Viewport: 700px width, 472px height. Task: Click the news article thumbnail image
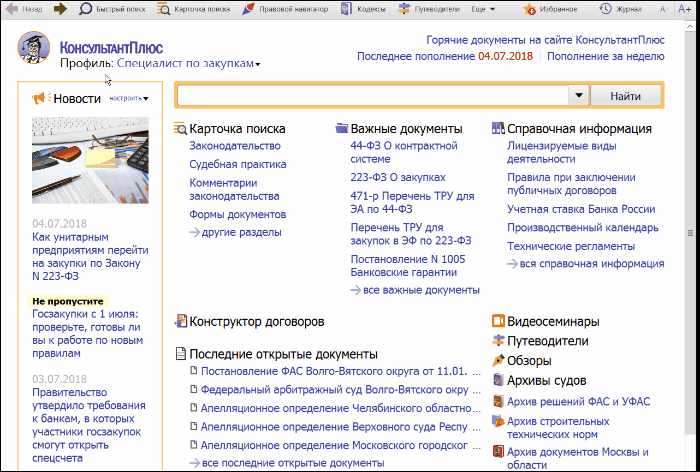pyautogui.click(x=90, y=160)
